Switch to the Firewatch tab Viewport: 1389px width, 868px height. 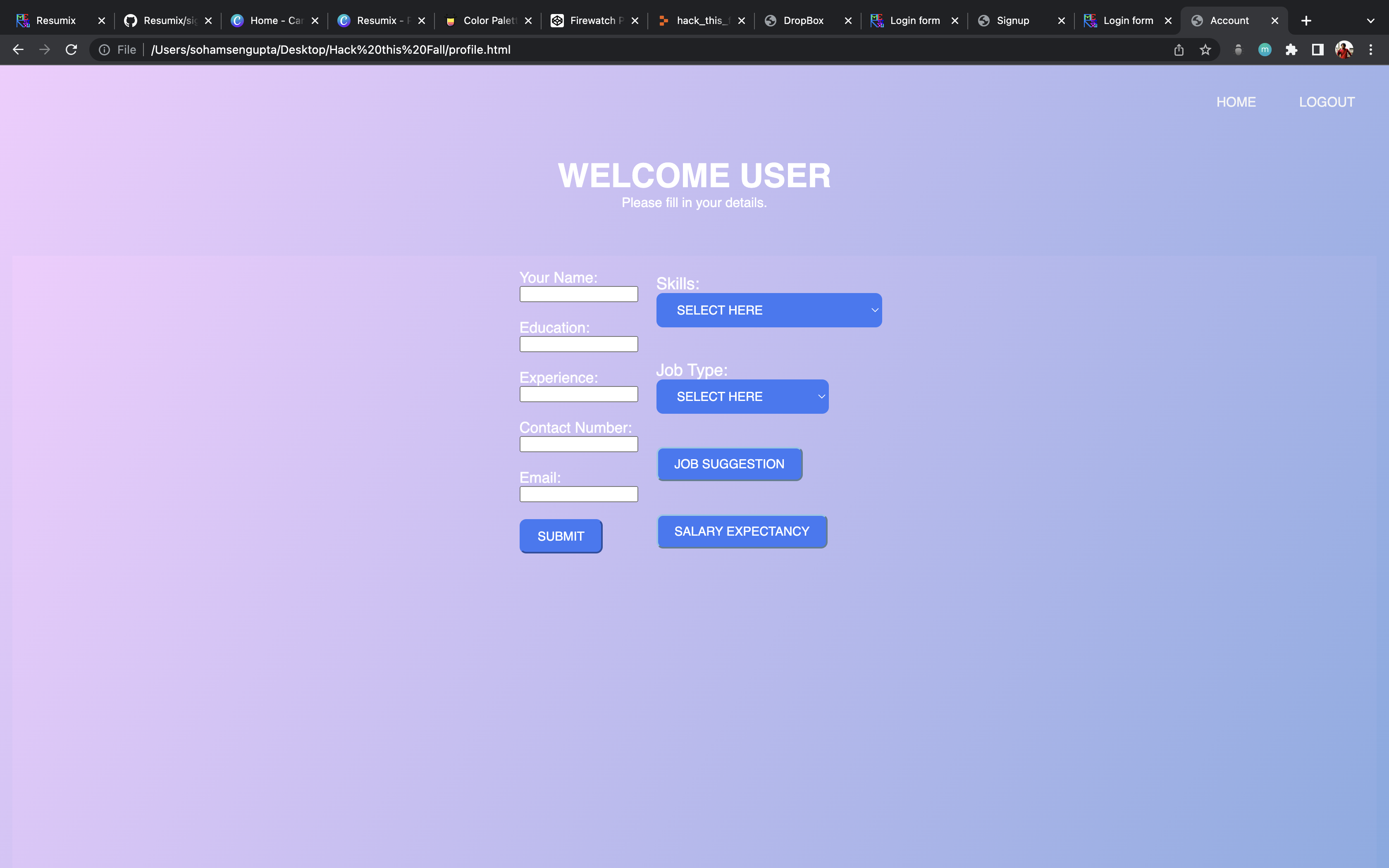[591, 21]
